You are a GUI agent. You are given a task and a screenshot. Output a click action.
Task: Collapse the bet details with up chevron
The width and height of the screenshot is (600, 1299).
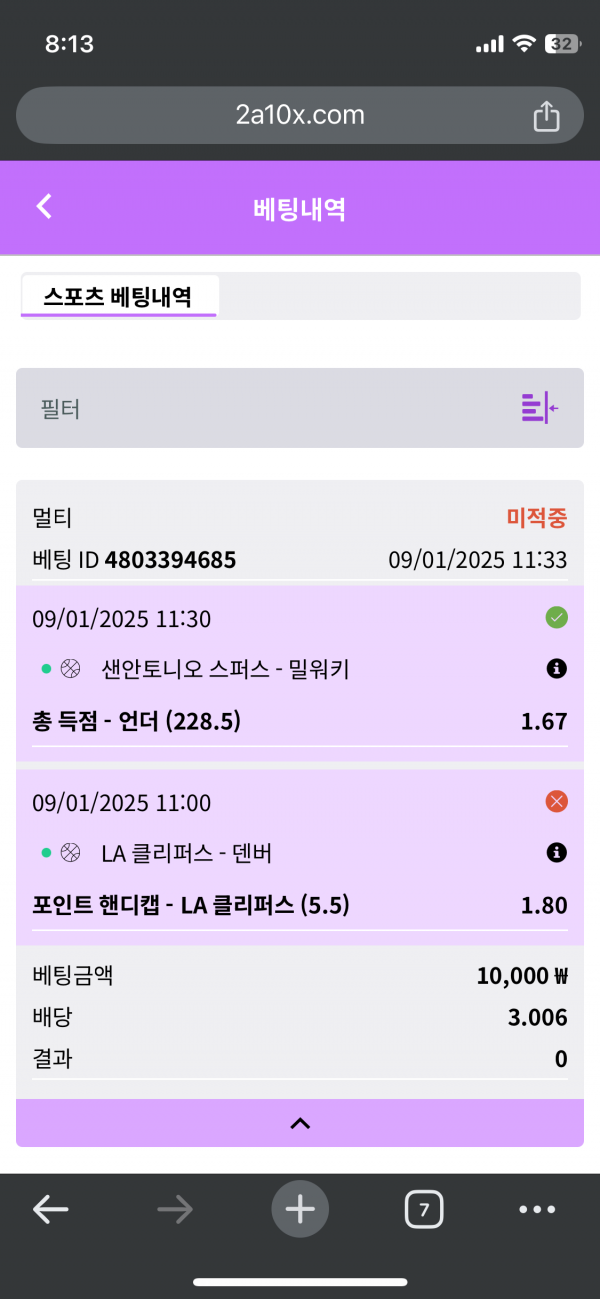click(x=300, y=1123)
